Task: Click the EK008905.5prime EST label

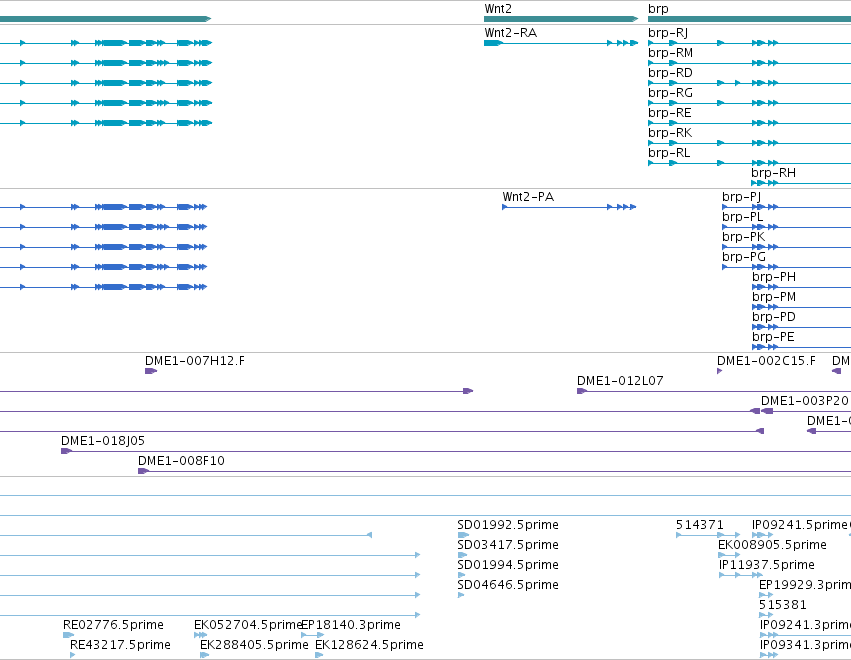Action: tap(772, 545)
